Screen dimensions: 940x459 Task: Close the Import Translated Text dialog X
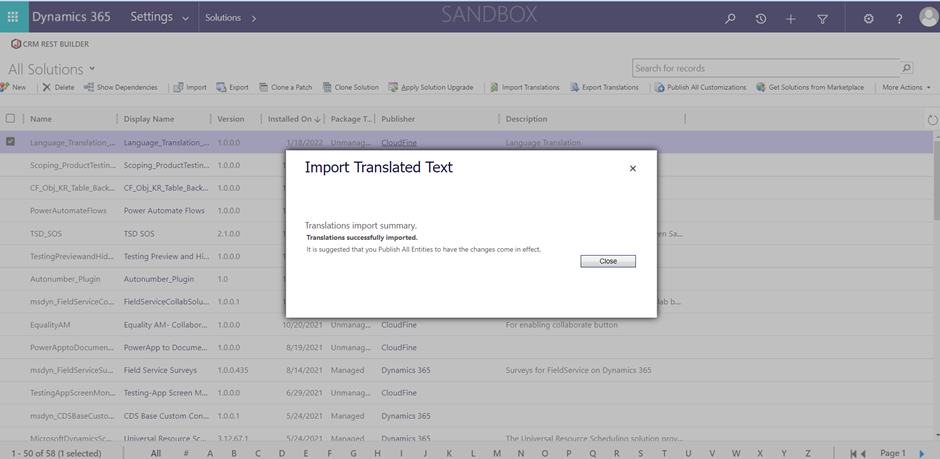[632, 169]
